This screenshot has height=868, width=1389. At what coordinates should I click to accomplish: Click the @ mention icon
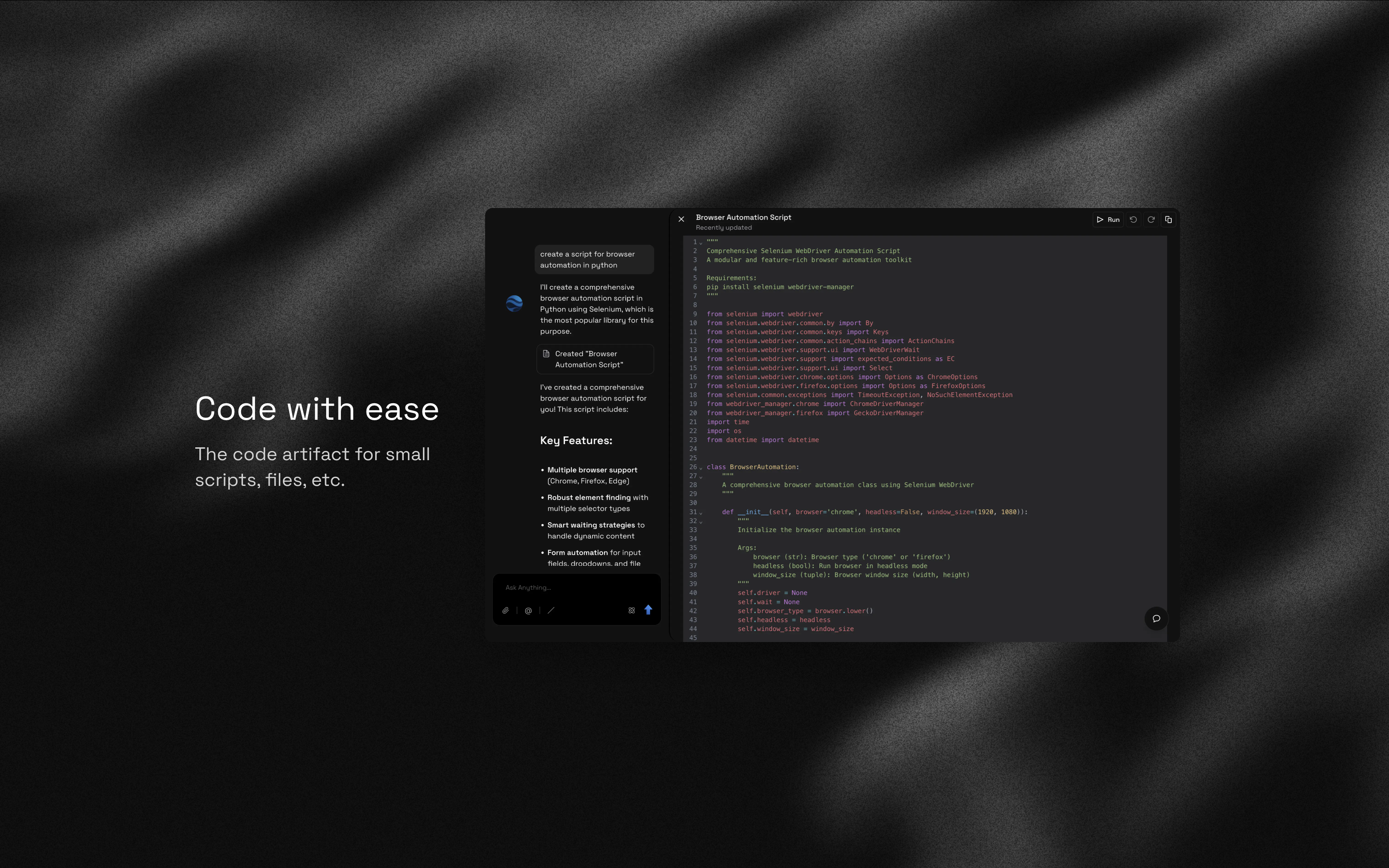point(528,610)
